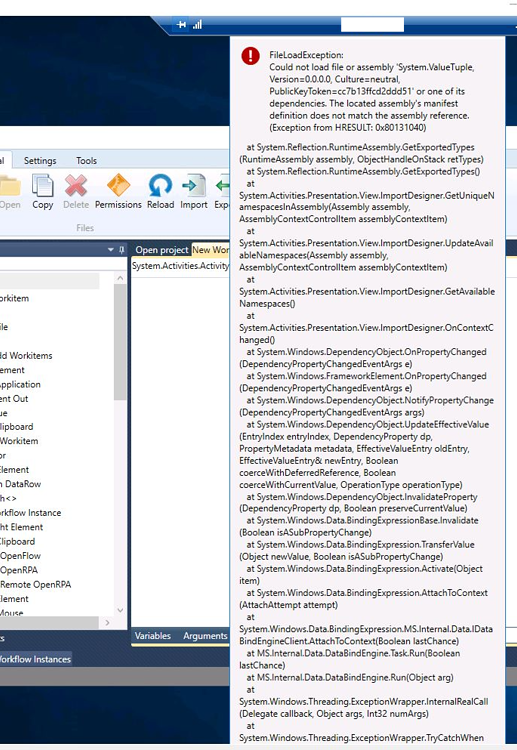Open the Variables panel
This screenshot has height=750, width=517.
(x=153, y=636)
